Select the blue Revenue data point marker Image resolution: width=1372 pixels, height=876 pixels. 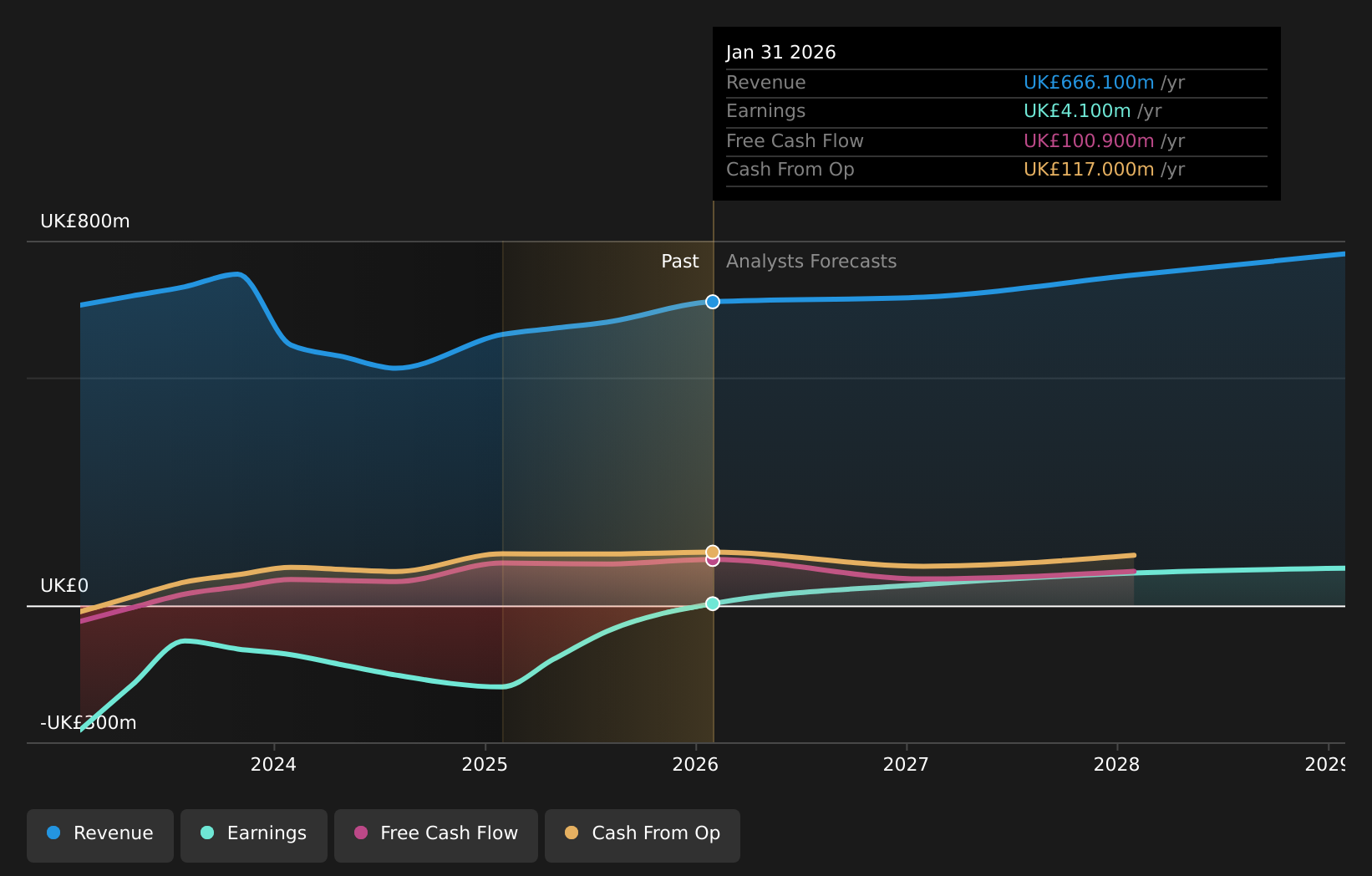click(x=713, y=302)
